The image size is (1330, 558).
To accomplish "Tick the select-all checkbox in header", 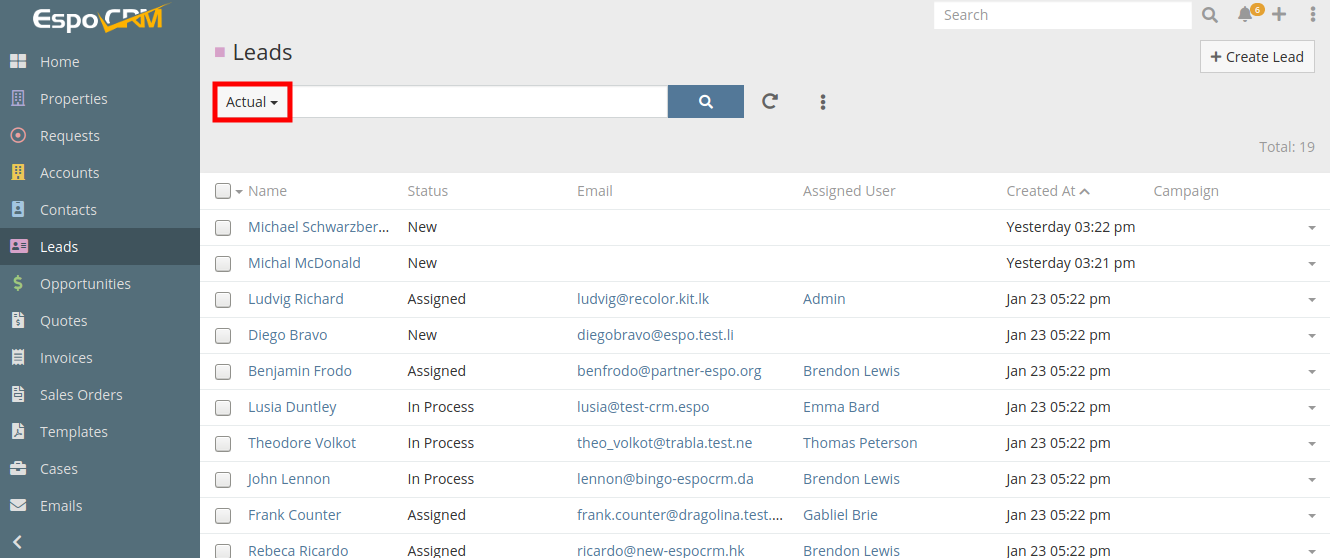I will (223, 191).
